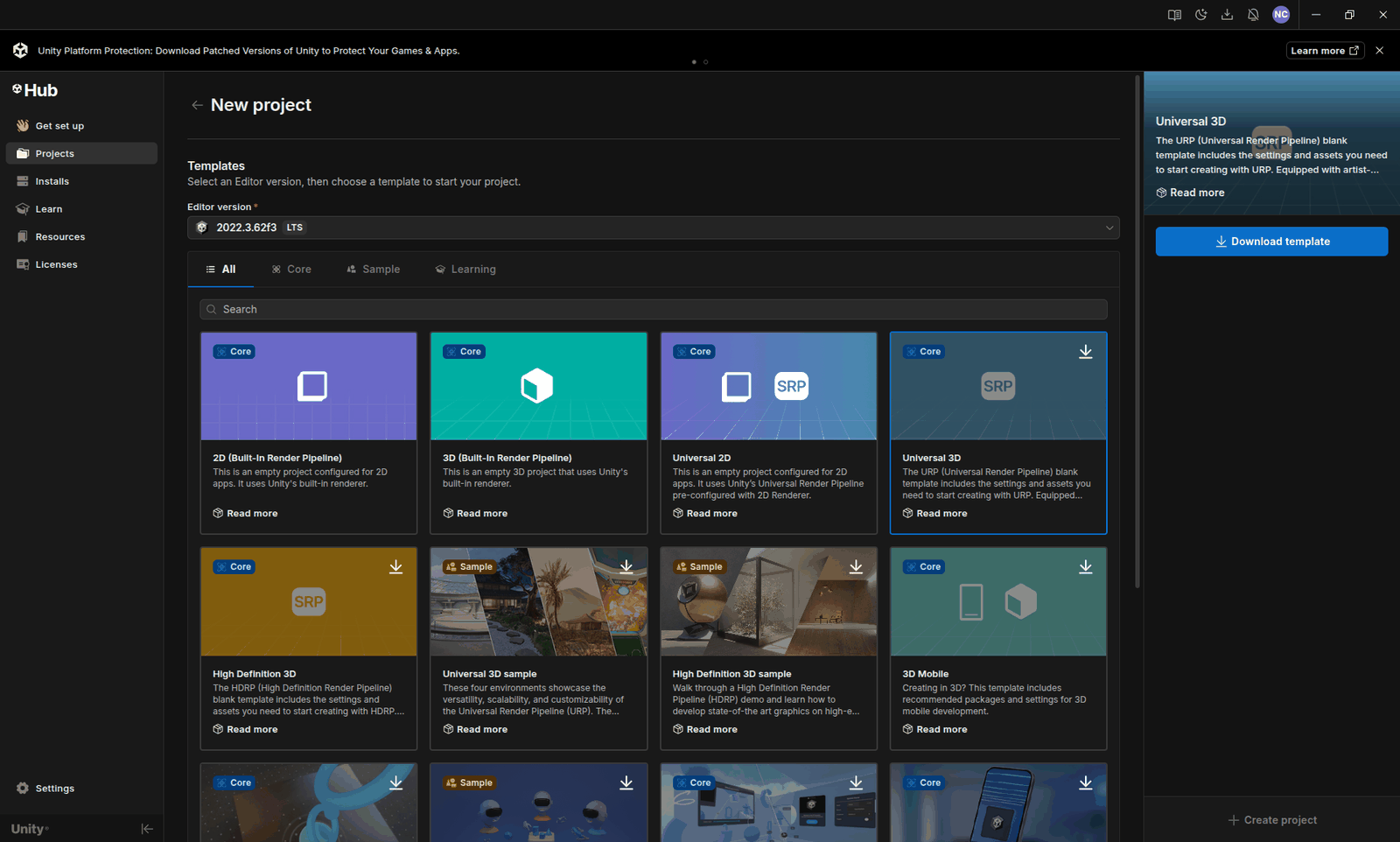Click Learn more in the banner
The height and width of the screenshot is (842, 1400).
pyautogui.click(x=1325, y=51)
